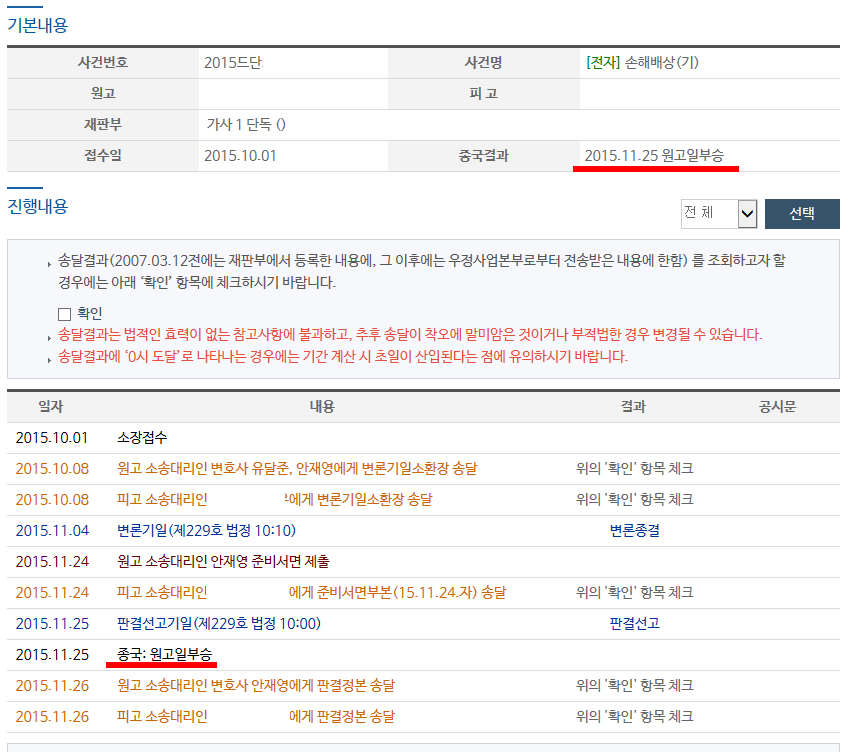
Task: Click the 사건번호 label cell
Action: (x=103, y=63)
